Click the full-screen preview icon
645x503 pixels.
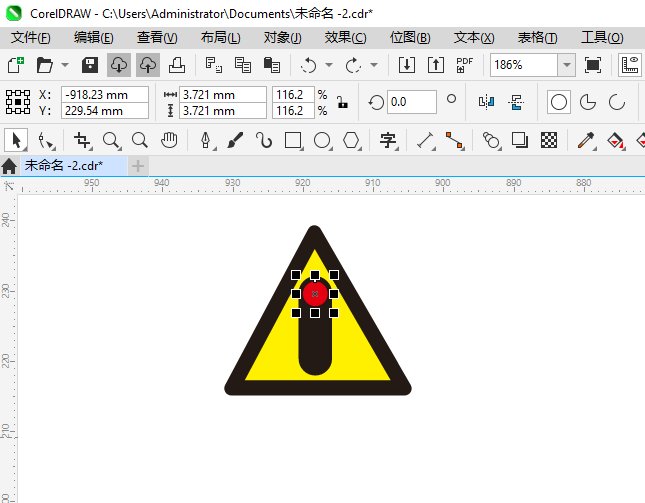click(593, 65)
